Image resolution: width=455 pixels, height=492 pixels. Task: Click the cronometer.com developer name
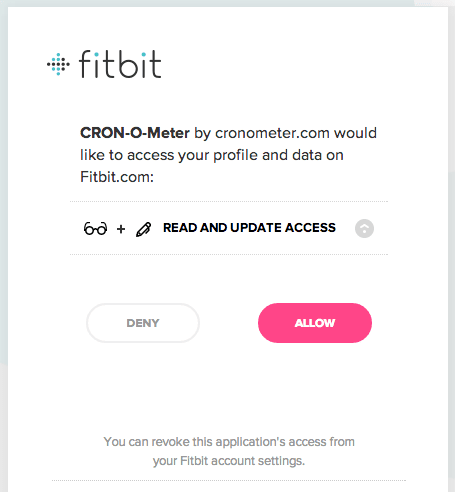pyautogui.click(x=272, y=133)
